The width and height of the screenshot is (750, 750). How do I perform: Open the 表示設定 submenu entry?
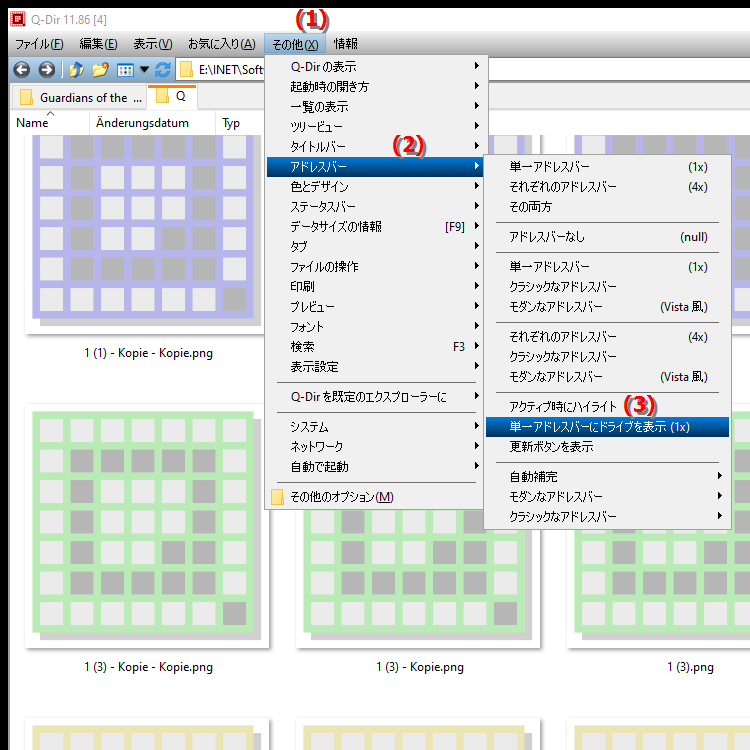pos(375,367)
